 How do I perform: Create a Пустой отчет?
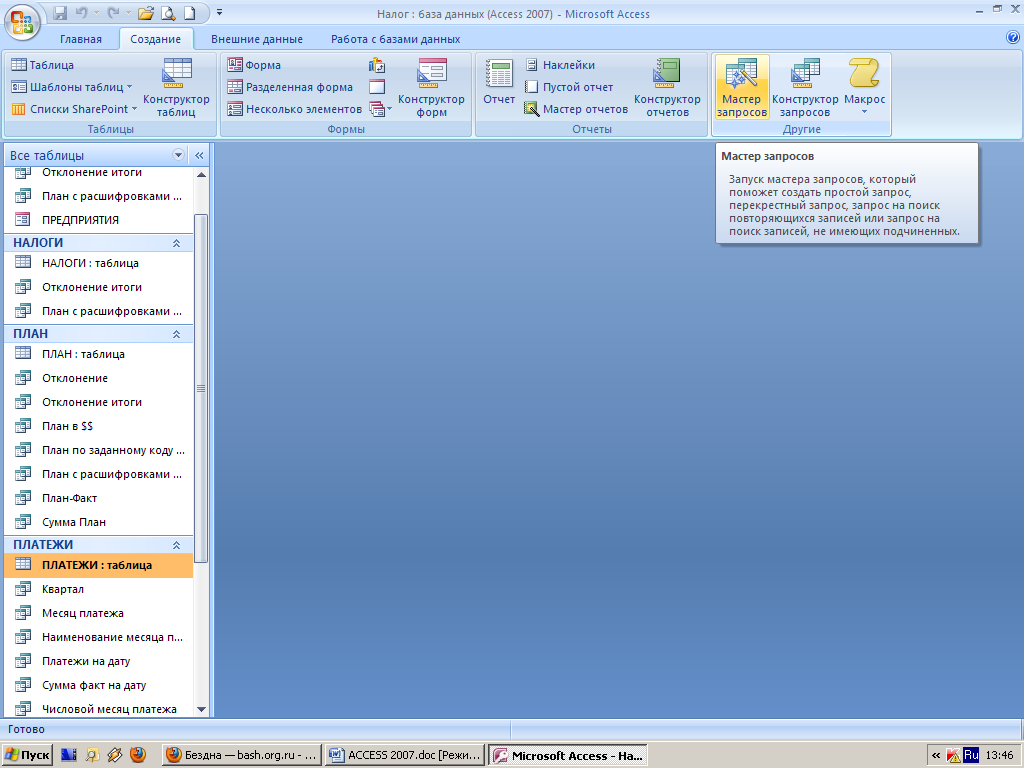pyautogui.click(x=569, y=87)
